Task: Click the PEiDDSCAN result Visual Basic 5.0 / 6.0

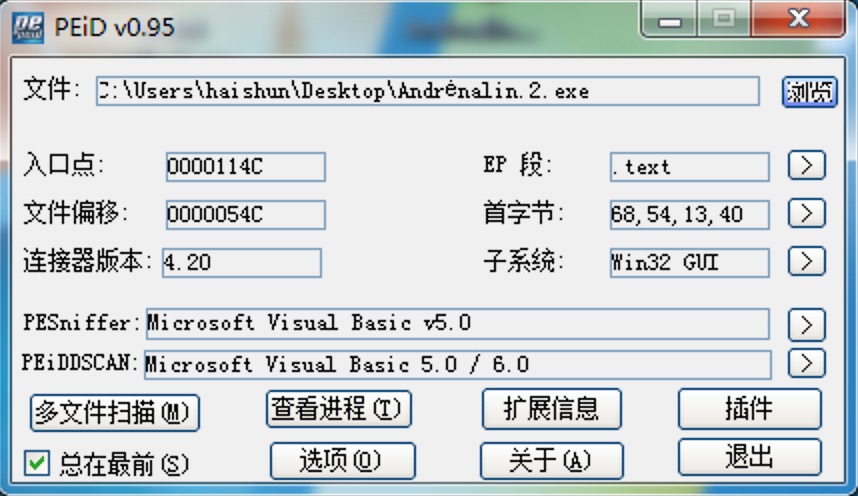Action: (457, 365)
